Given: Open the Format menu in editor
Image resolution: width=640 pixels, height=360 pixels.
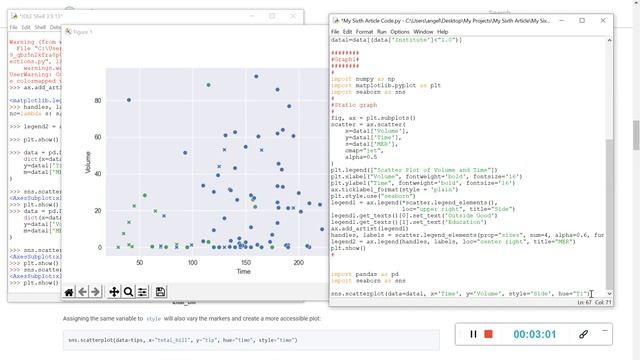Looking at the screenshot, I should tap(364, 31).
